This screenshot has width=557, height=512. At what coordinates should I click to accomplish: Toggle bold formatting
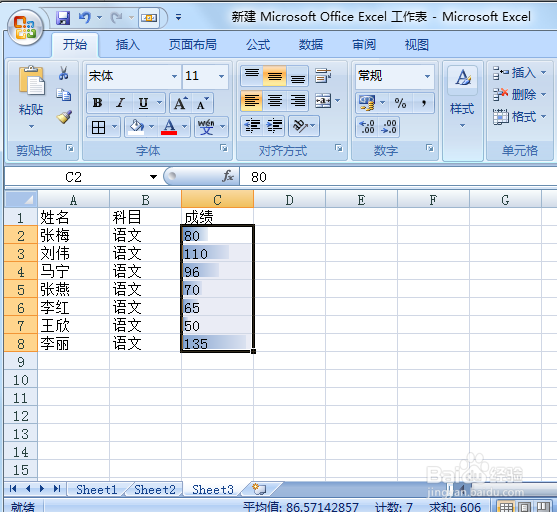(x=98, y=103)
